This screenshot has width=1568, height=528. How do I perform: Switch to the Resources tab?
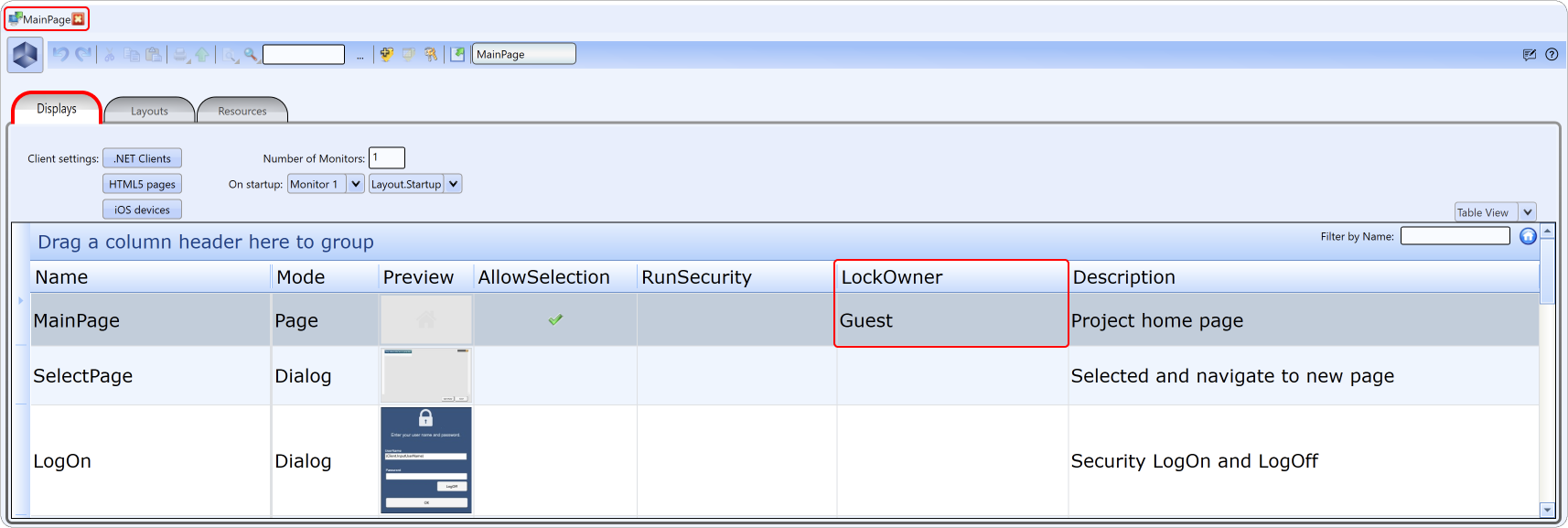(242, 111)
